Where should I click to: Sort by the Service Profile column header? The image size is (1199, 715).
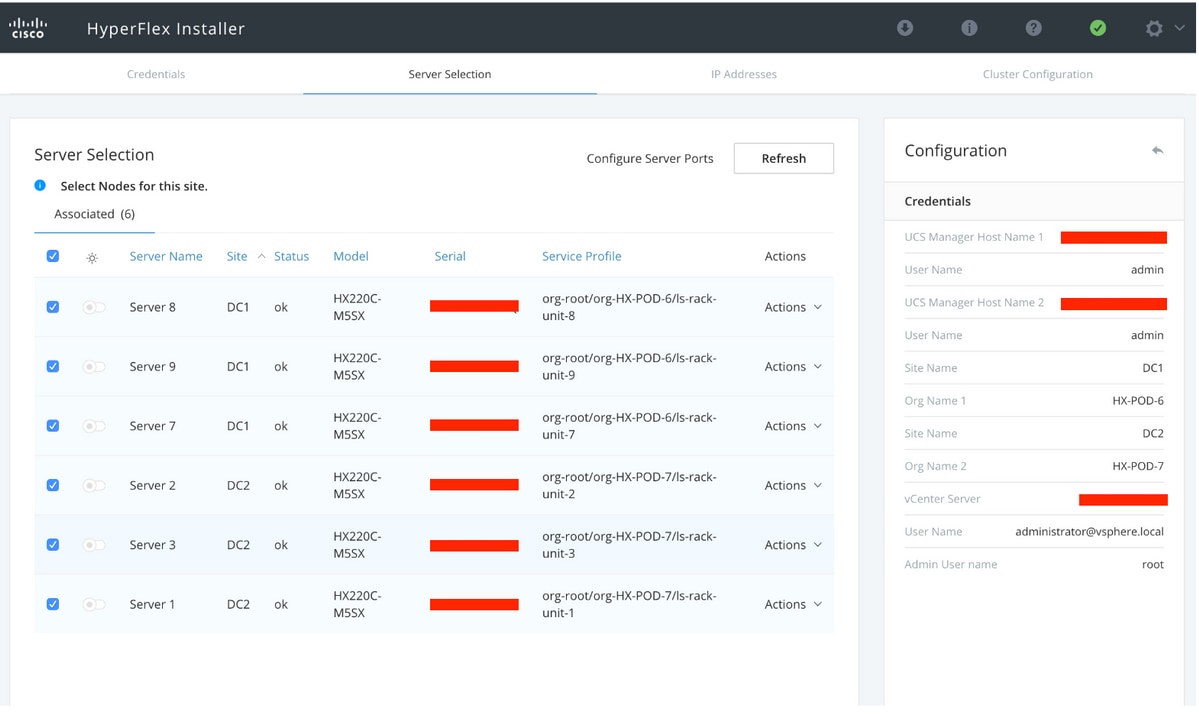tap(582, 256)
